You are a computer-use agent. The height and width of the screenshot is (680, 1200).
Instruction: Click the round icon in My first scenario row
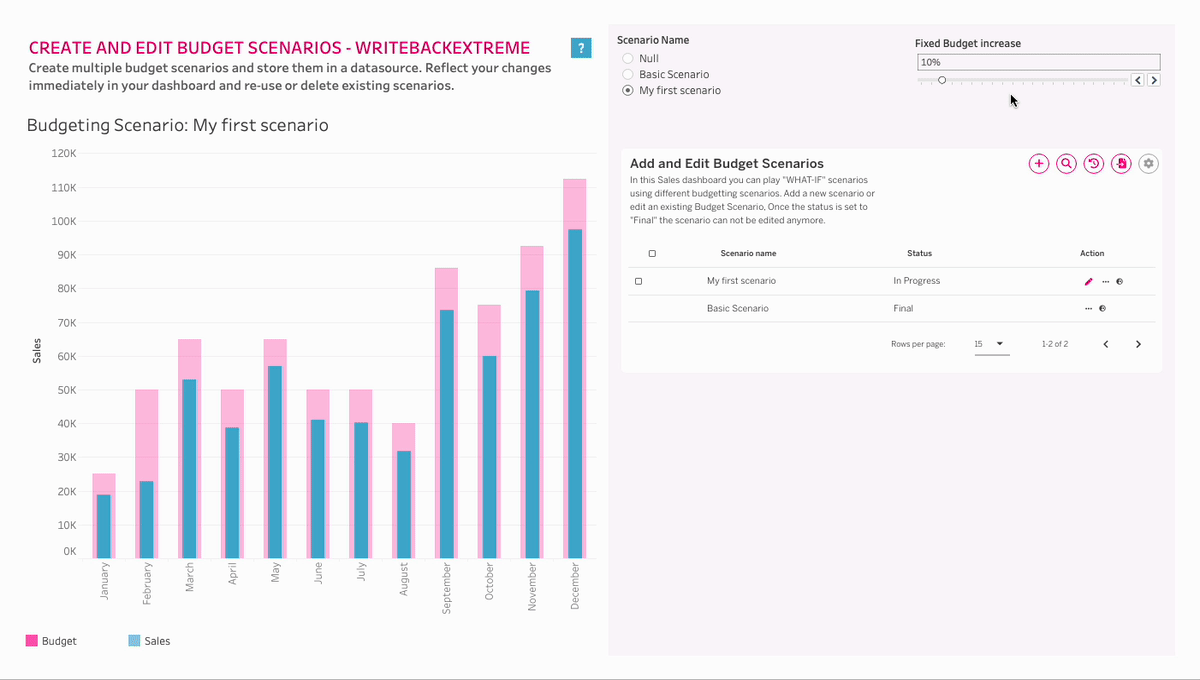coord(1119,281)
